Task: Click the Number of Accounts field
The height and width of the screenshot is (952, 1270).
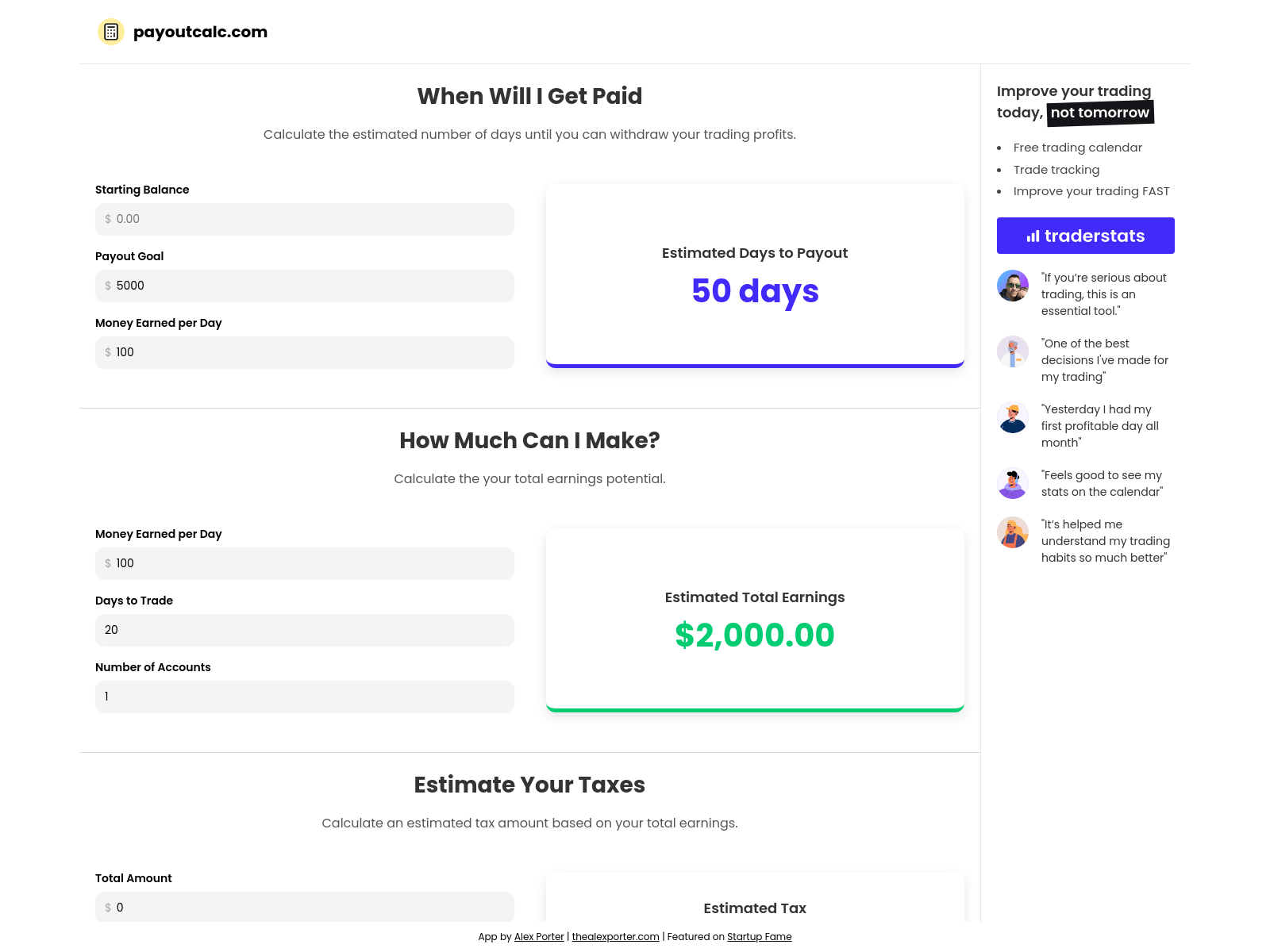Action: coord(305,697)
